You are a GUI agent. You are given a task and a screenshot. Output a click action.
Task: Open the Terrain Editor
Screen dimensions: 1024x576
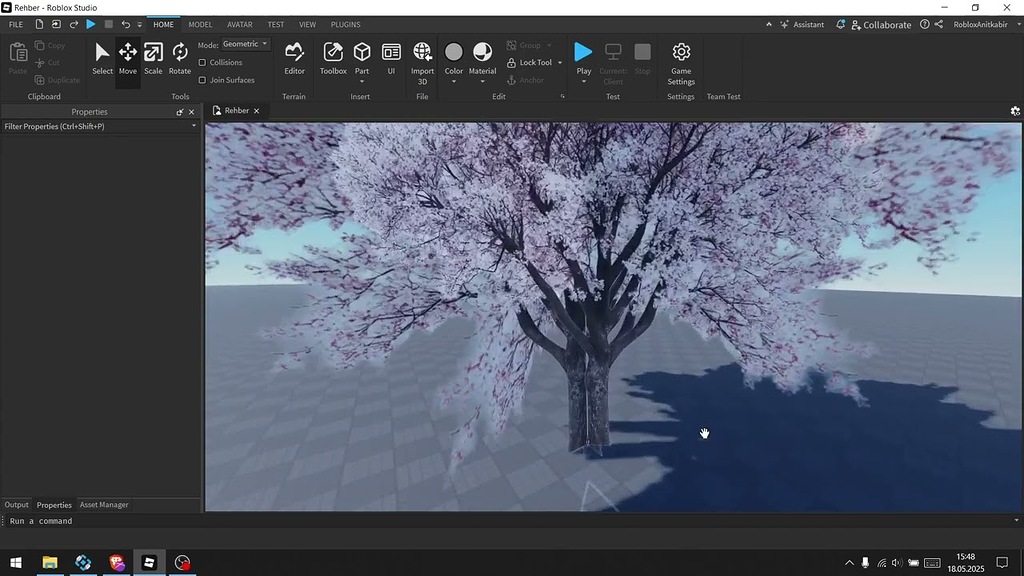point(294,58)
